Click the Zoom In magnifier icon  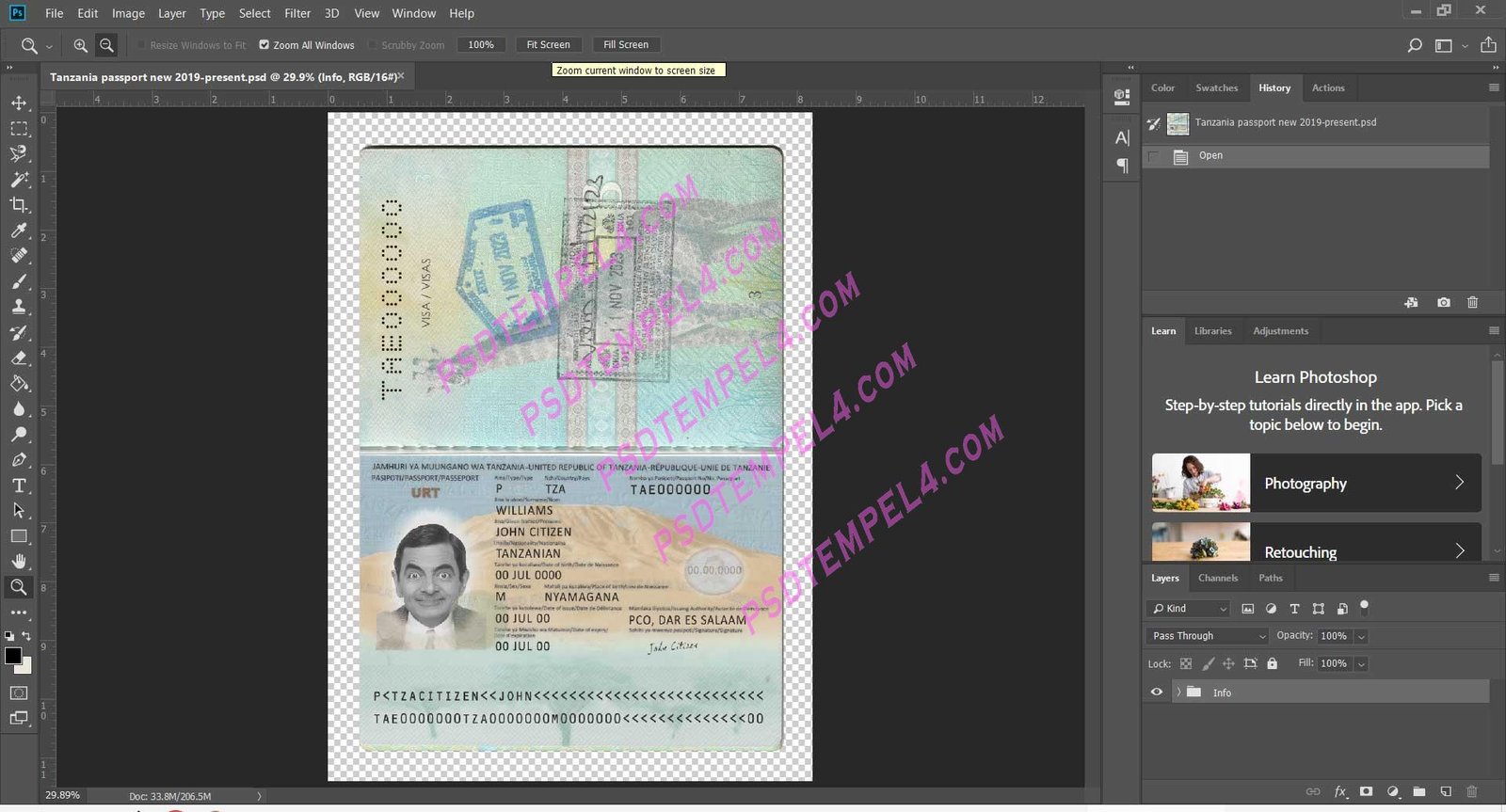[x=81, y=45]
